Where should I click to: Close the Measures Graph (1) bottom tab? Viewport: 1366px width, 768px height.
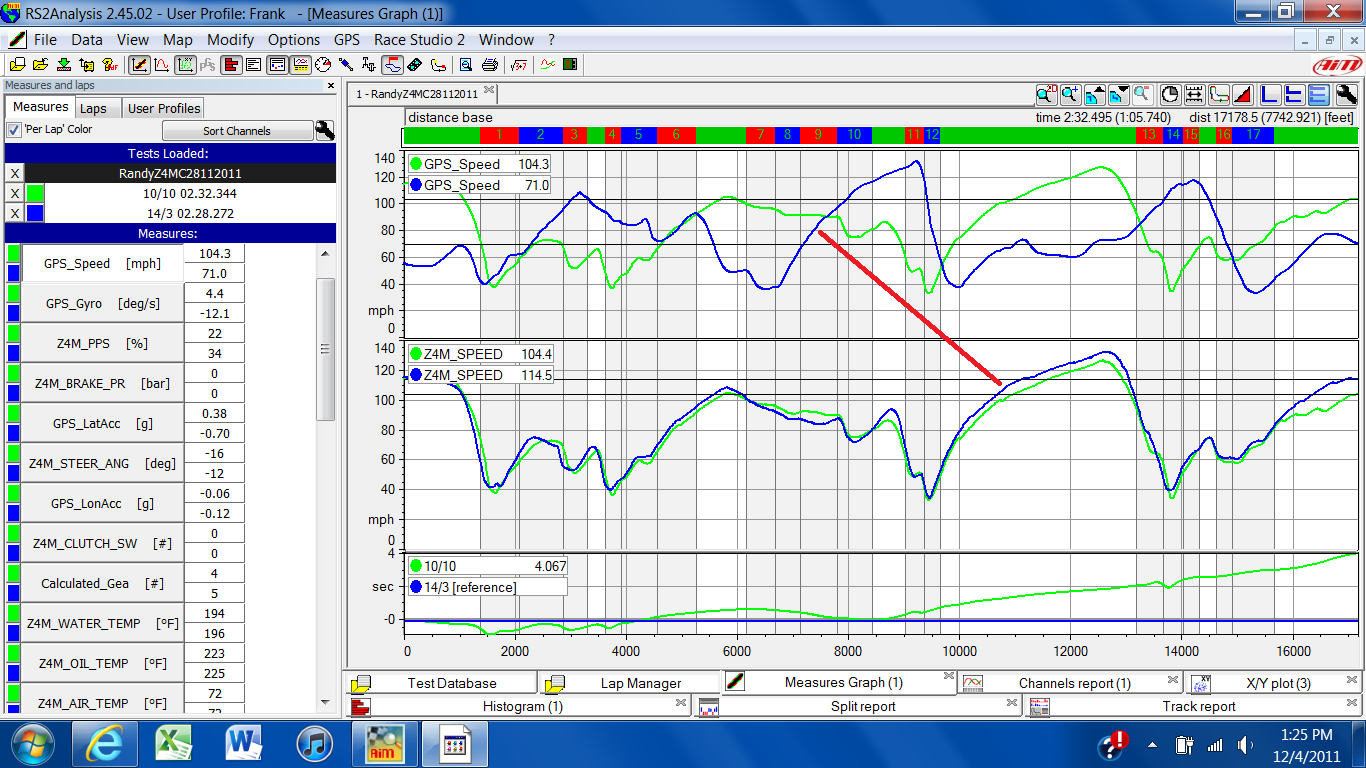(x=948, y=677)
